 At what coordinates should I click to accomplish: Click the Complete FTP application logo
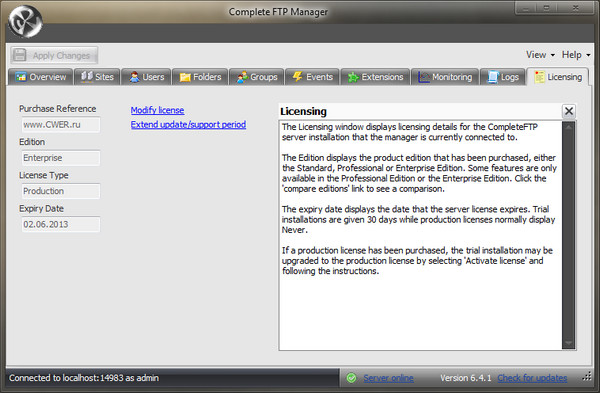[25, 21]
